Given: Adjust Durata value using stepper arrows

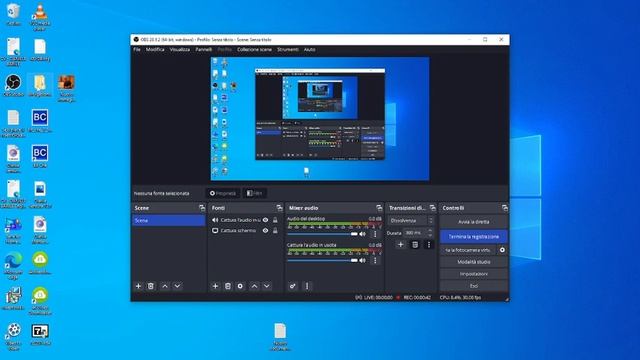Looking at the screenshot, I should pyautogui.click(x=429, y=233).
